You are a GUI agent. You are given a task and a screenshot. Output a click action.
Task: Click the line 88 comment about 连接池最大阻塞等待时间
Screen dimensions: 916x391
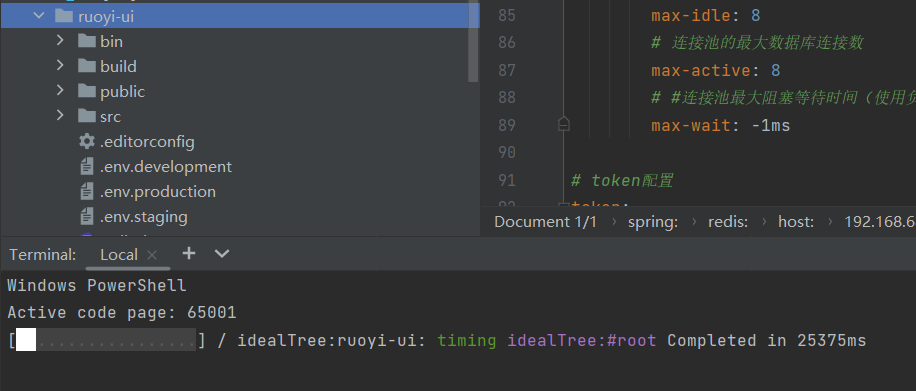click(783, 98)
